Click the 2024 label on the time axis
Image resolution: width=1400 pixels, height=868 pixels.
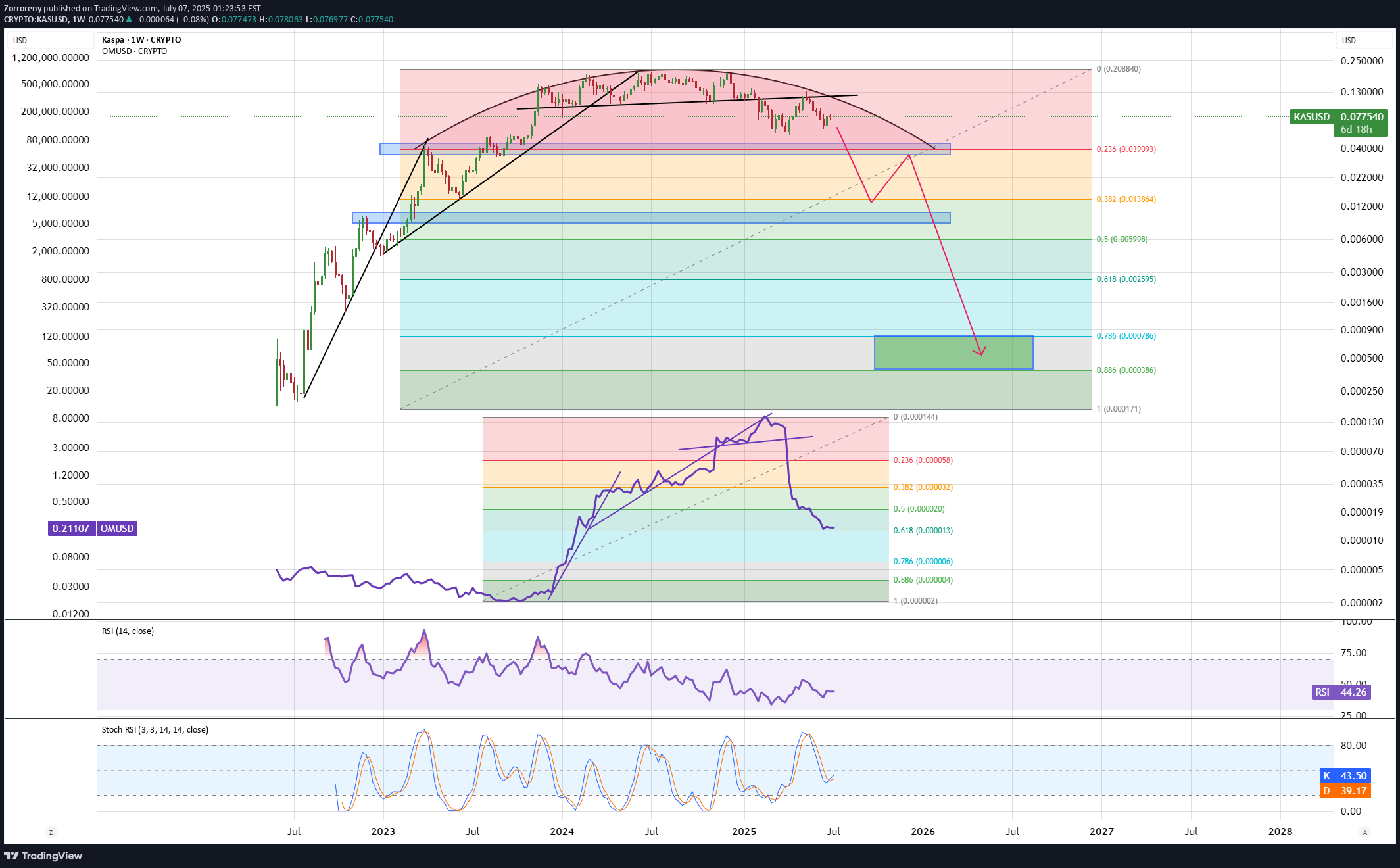click(x=562, y=832)
